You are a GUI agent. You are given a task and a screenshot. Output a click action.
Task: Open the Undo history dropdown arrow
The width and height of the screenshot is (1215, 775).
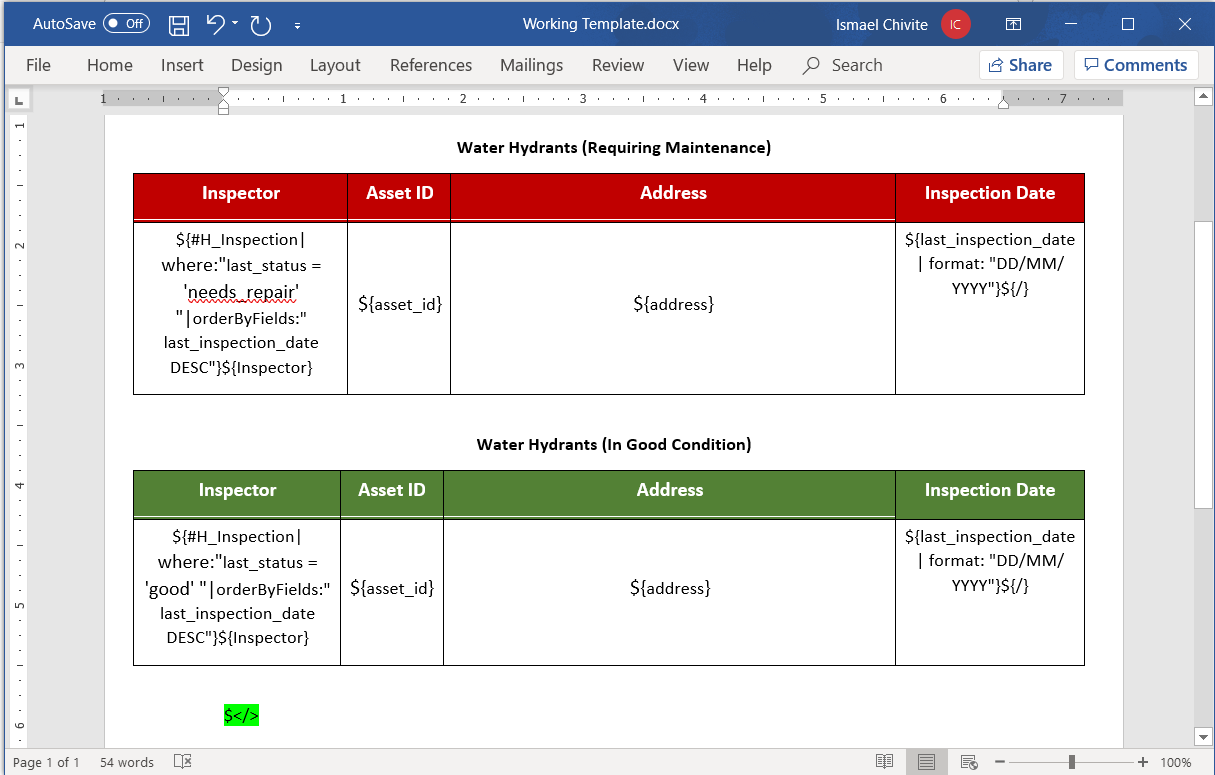click(235, 24)
